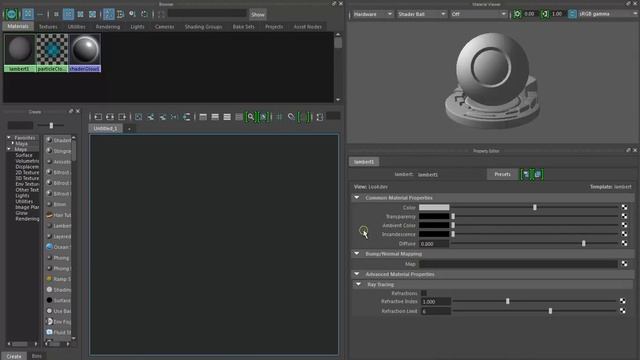Click the exposure icon in Material Viewer
The width and height of the screenshot is (640, 360).
[518, 14]
